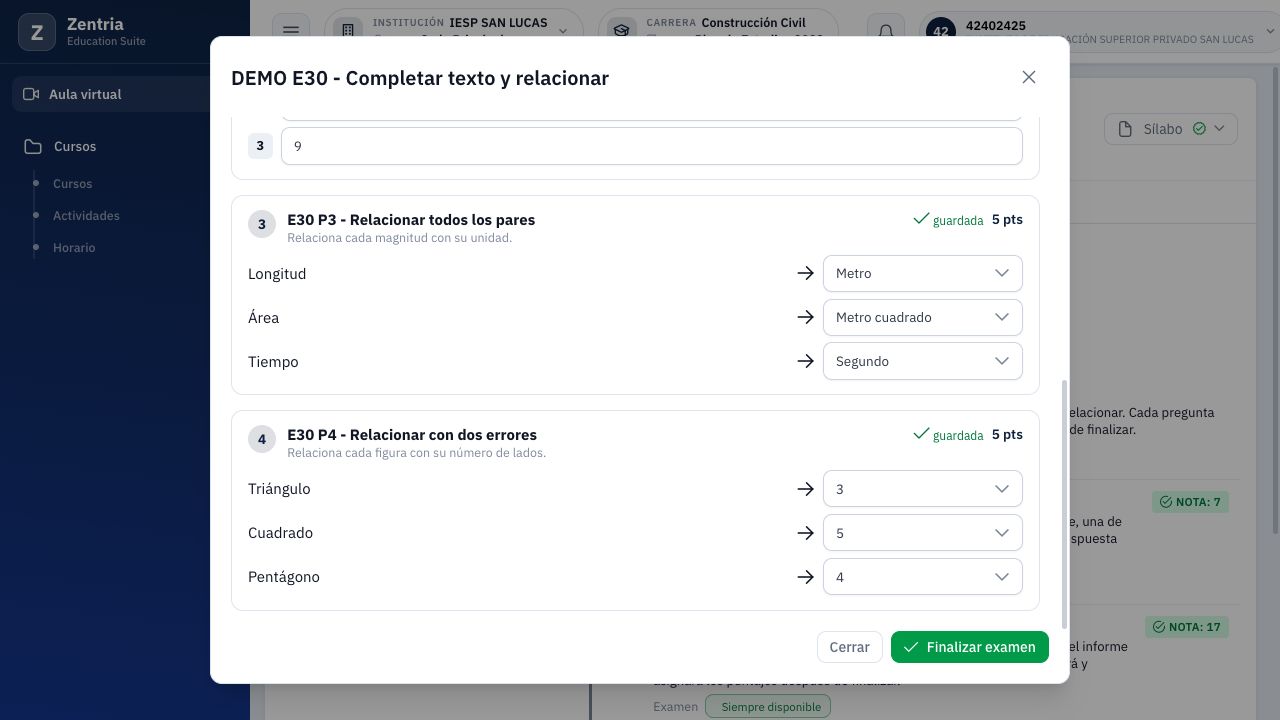This screenshot has width=1280, height=720.
Task: Click the title 'E30 P4 - Relacionar con dos errores'
Action: point(412,435)
